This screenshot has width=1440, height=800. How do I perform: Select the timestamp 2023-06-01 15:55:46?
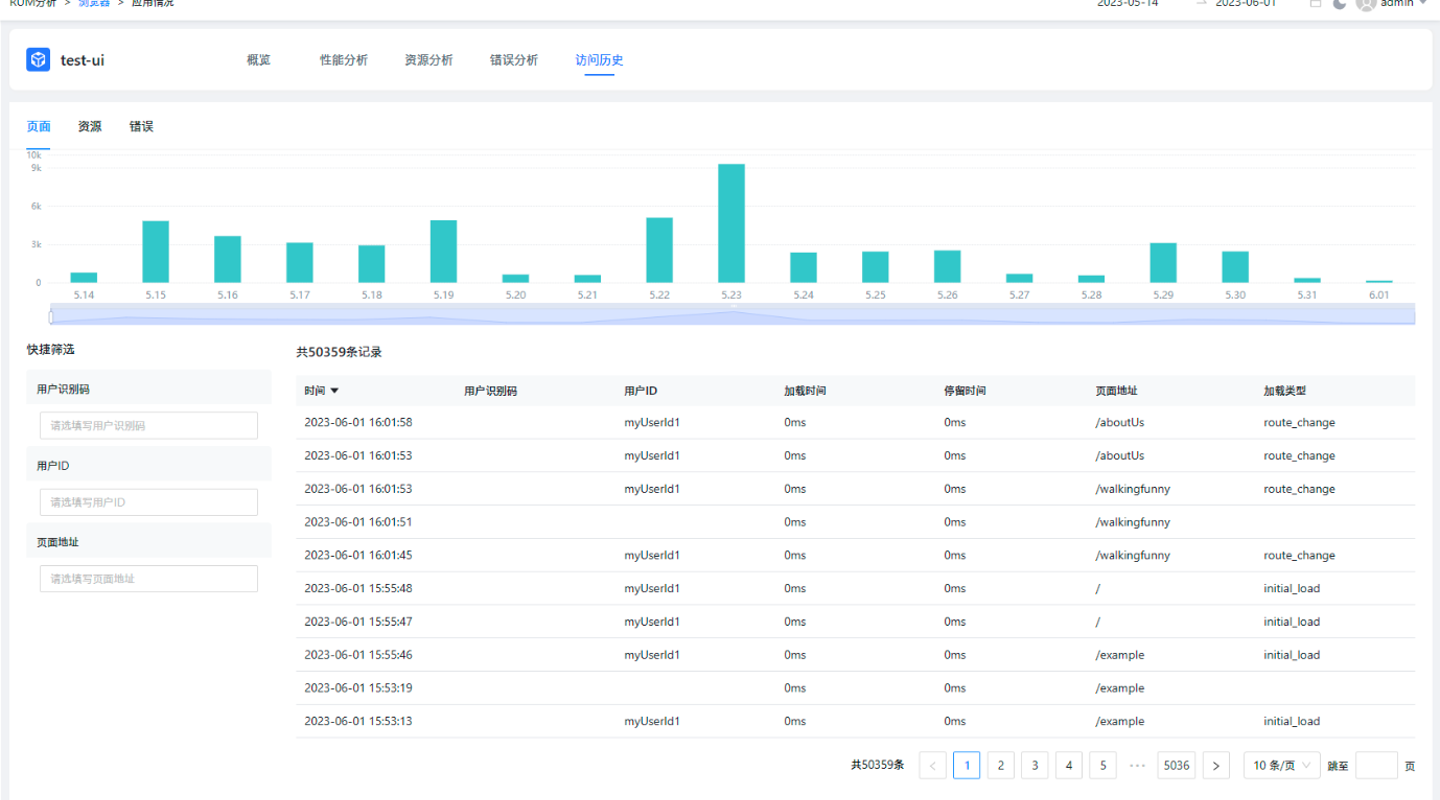[x=358, y=655]
